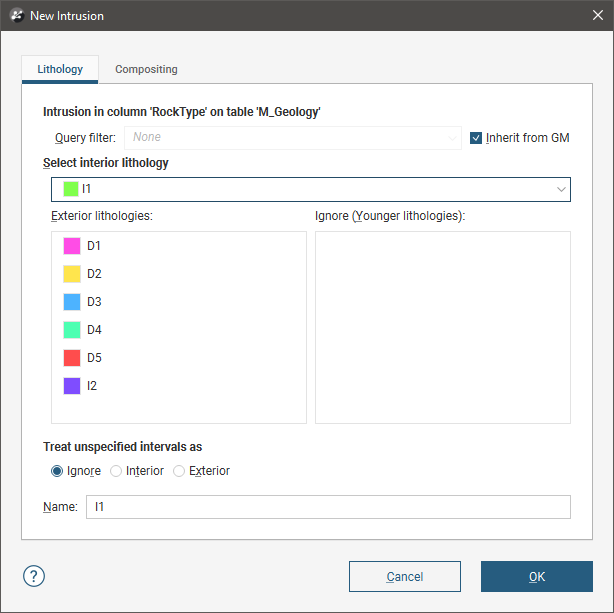This screenshot has height=613, width=614.
Task: Click the help question mark icon
Action: (34, 576)
